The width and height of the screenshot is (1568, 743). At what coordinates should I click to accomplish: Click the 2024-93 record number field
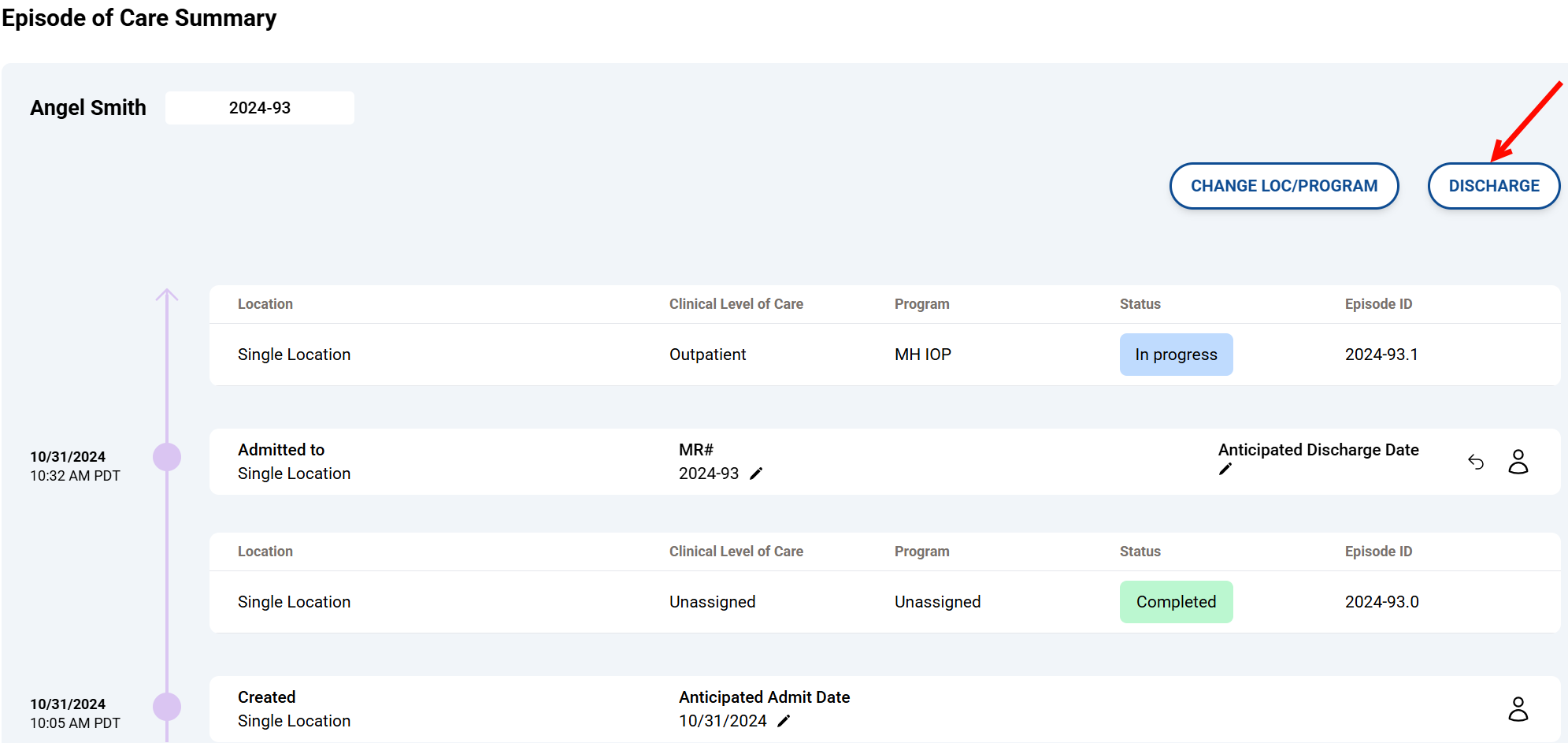click(x=259, y=108)
